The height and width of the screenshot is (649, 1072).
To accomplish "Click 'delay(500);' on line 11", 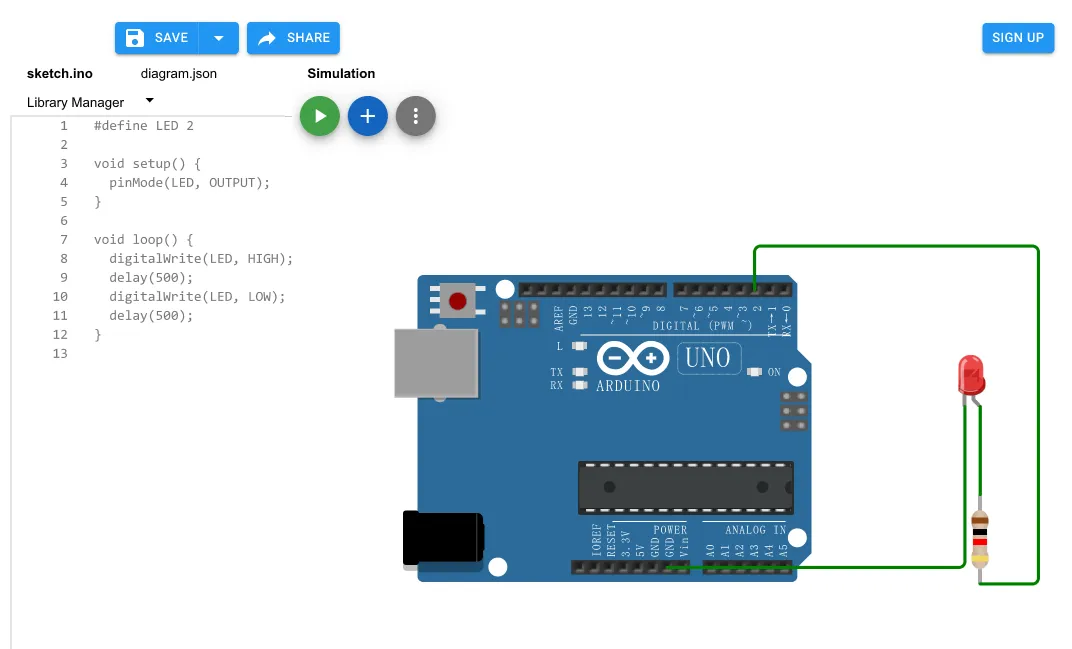I will click(151, 316).
